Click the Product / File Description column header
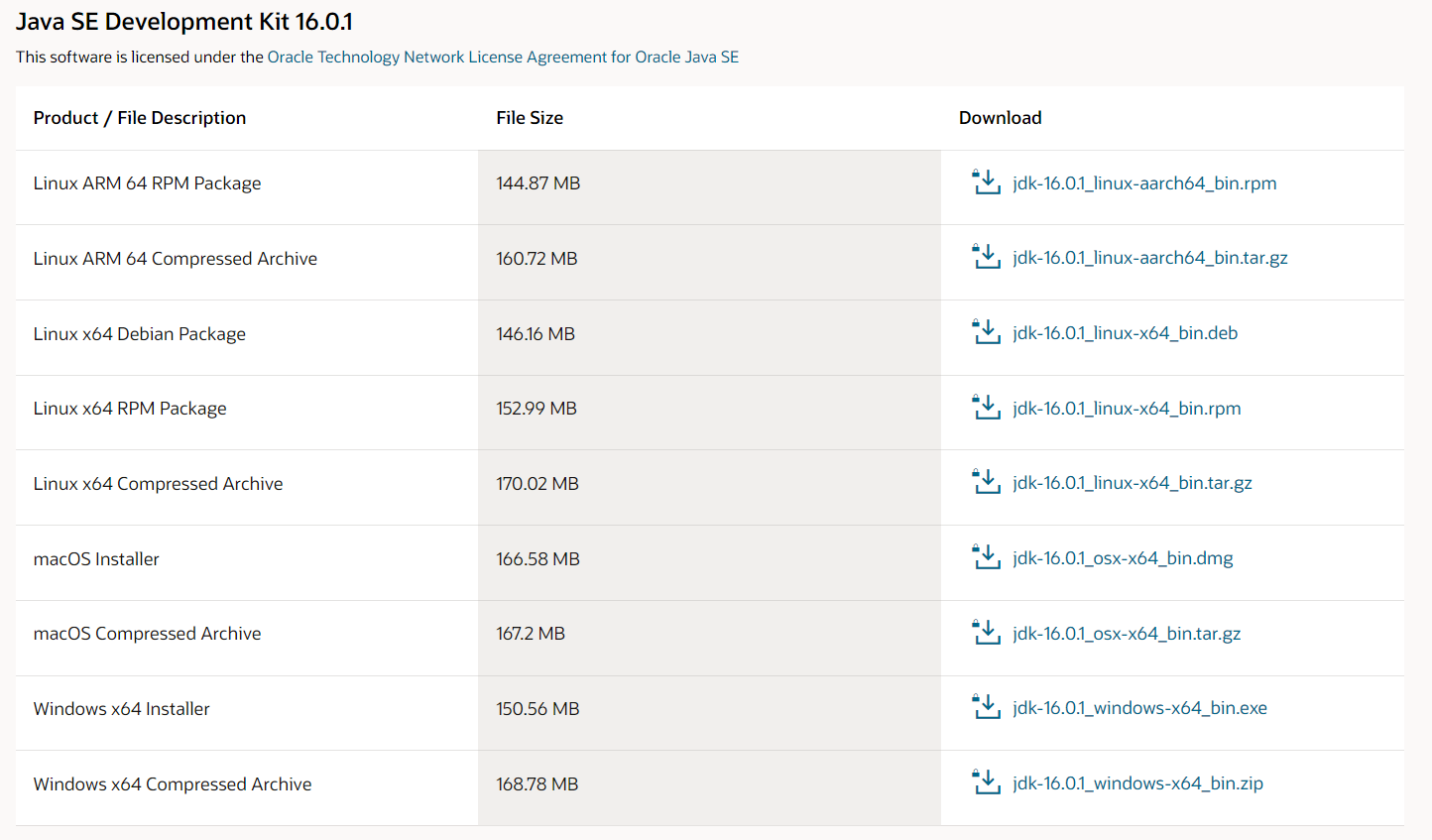1432x840 pixels. pos(140,118)
